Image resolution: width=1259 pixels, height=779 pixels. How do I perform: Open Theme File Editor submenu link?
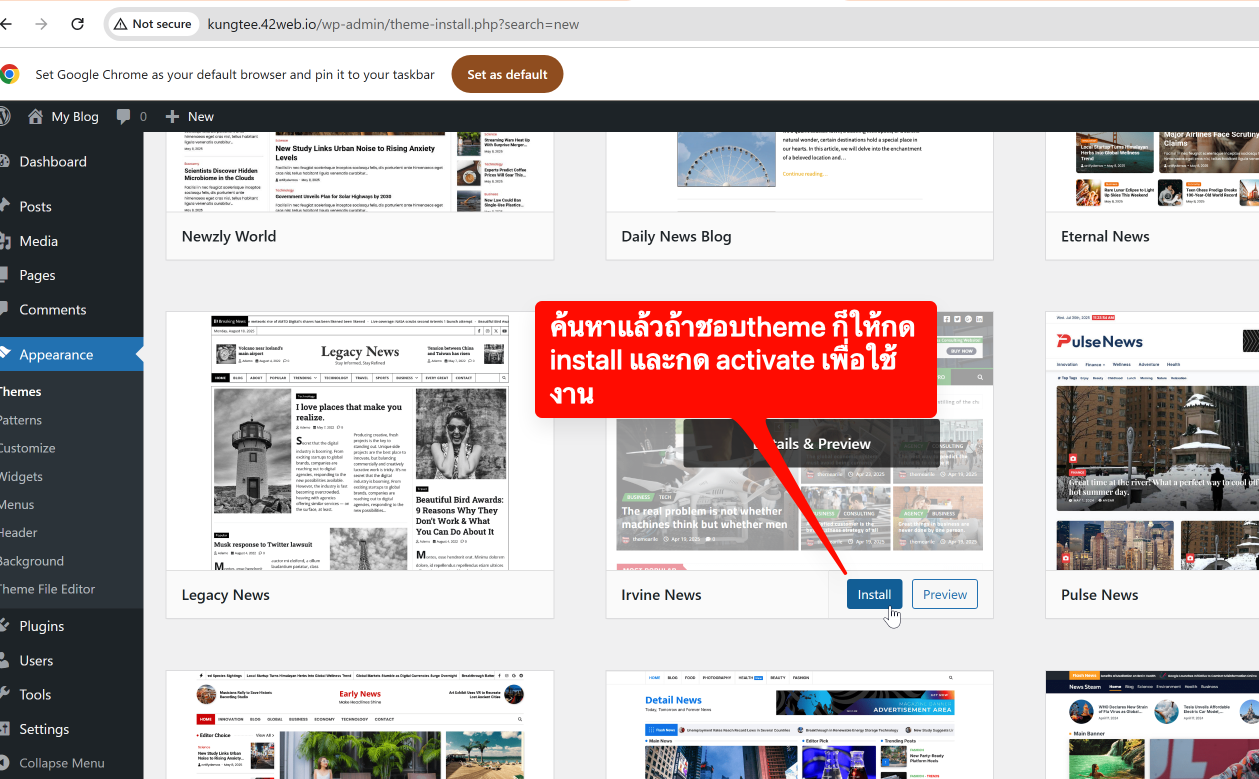47,589
